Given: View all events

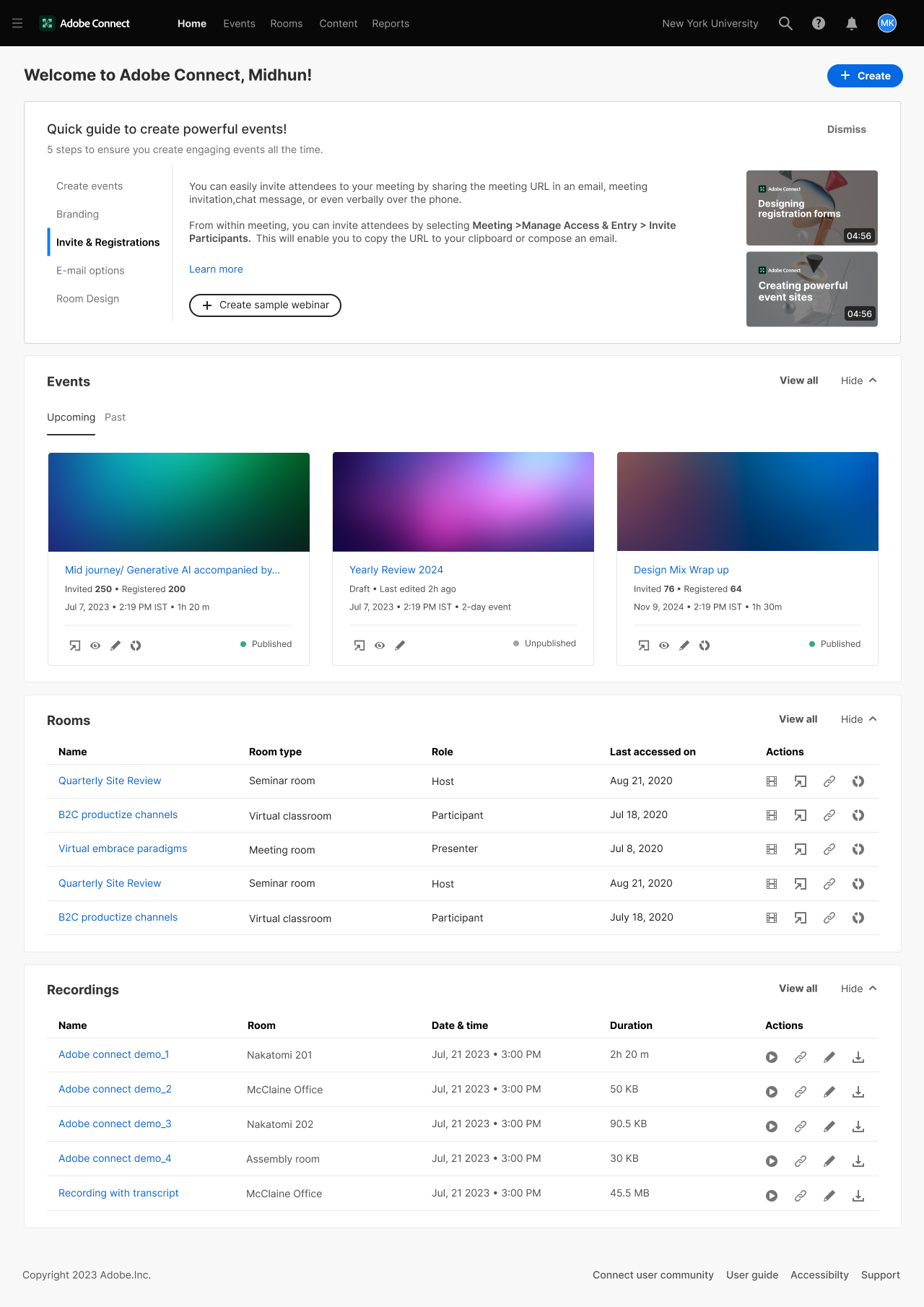Looking at the screenshot, I should click(799, 381).
